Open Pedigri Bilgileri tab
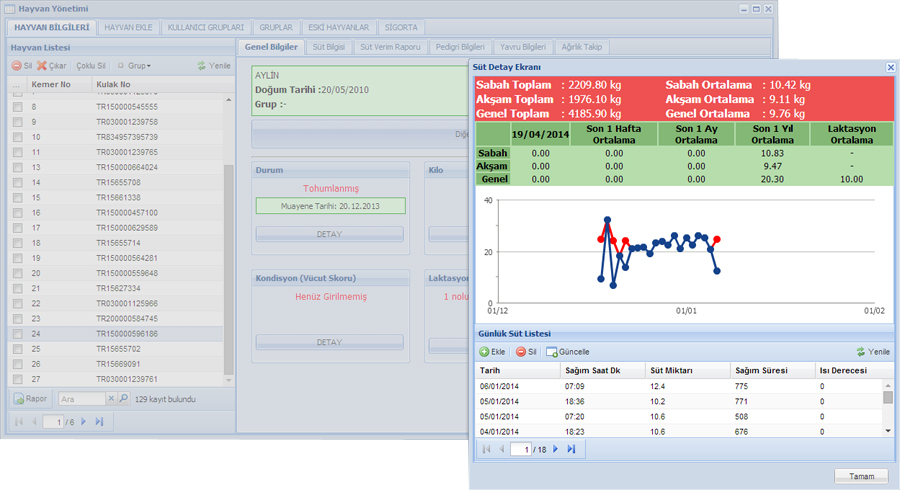Screen dimensions: 900x490 [x=460, y=47]
